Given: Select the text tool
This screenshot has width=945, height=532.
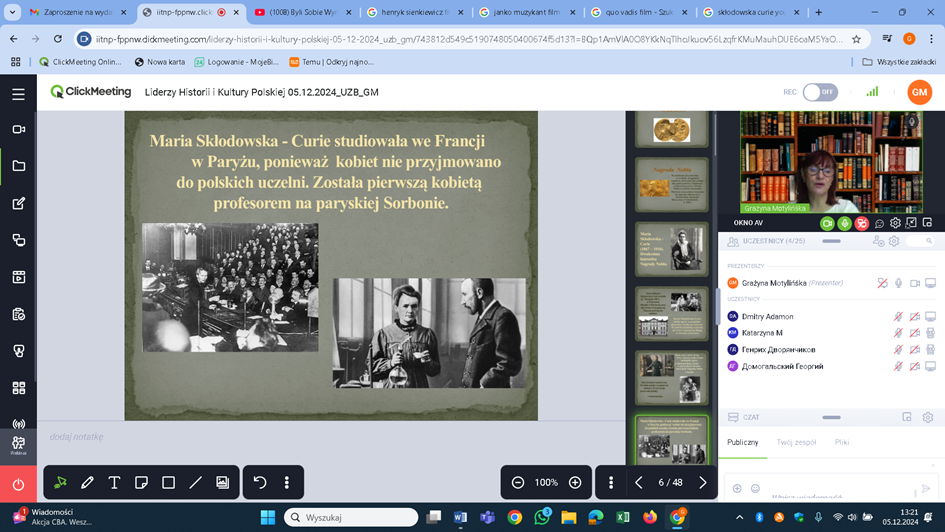Looking at the screenshot, I should (x=114, y=483).
